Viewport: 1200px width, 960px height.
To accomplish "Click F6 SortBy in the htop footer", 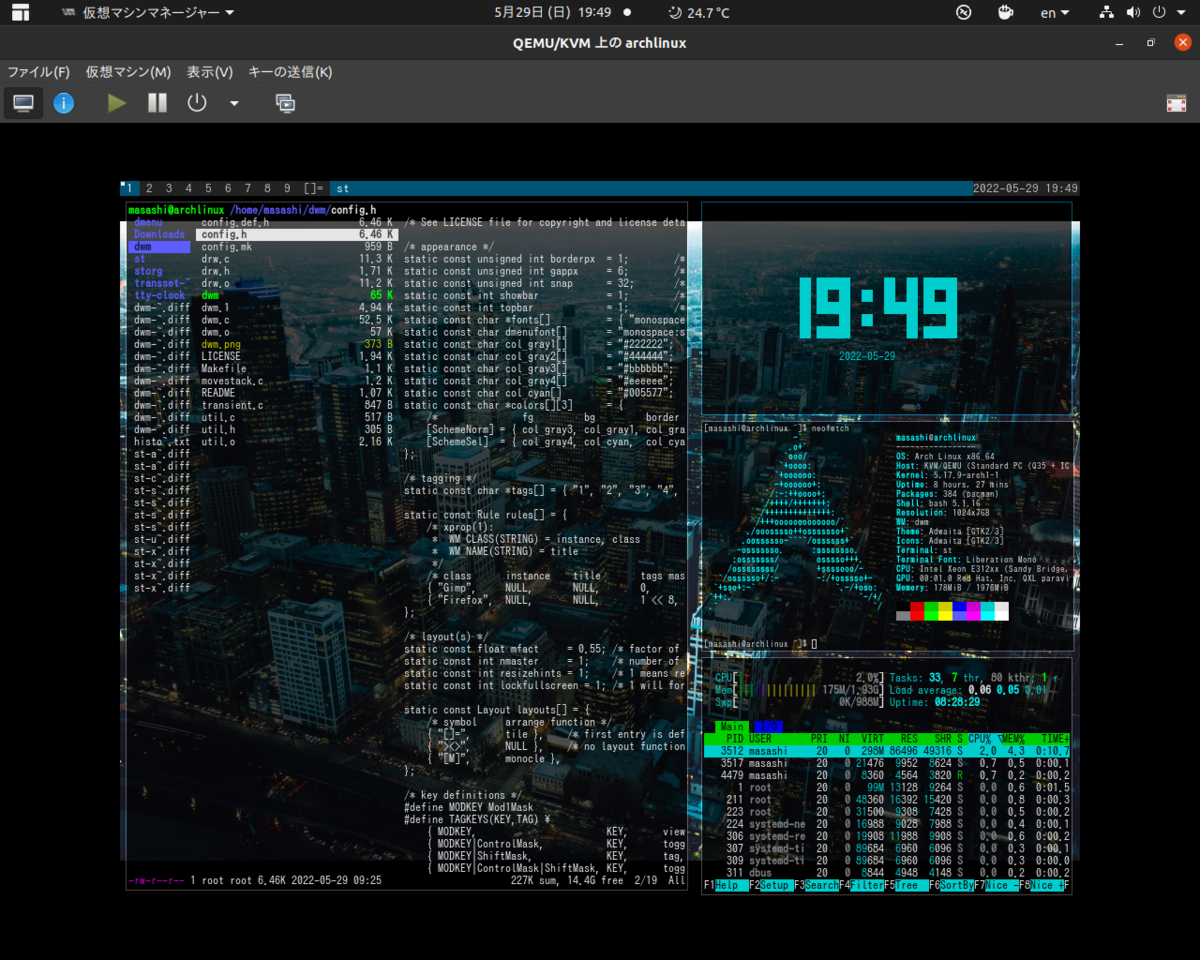I will [x=952, y=886].
